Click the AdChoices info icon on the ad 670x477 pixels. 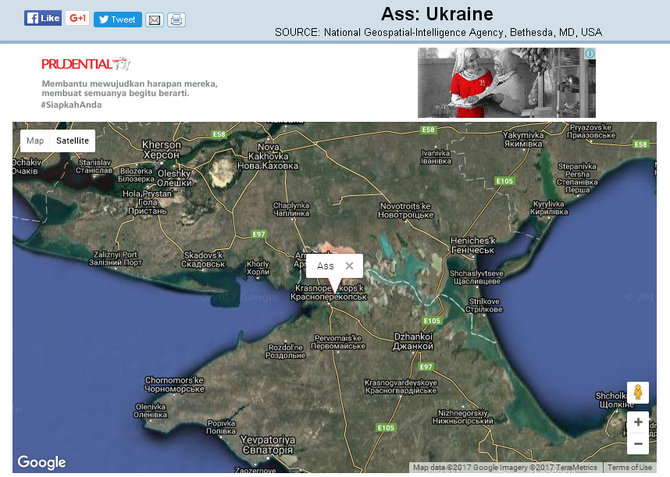coord(590,53)
